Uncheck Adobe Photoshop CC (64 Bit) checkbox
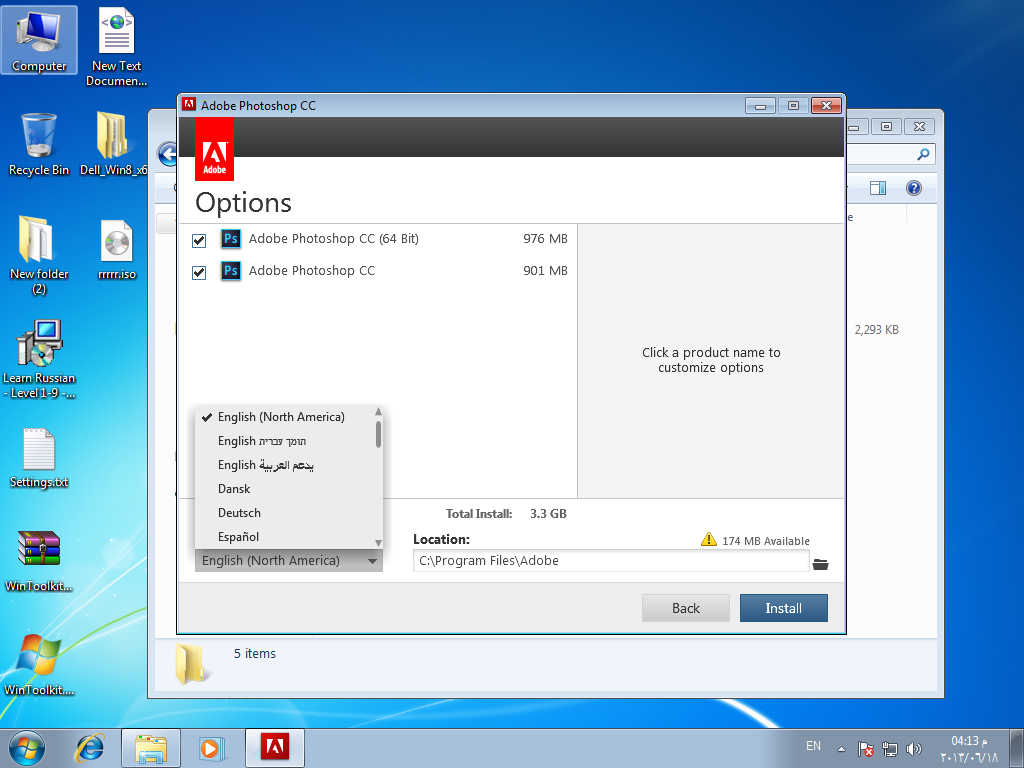Screen dimensions: 1024x768 point(199,240)
